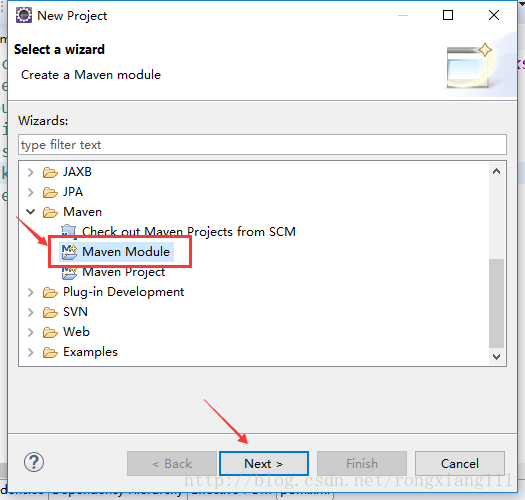Select the Examples label
The width and height of the screenshot is (525, 500).
pyautogui.click(x=90, y=352)
